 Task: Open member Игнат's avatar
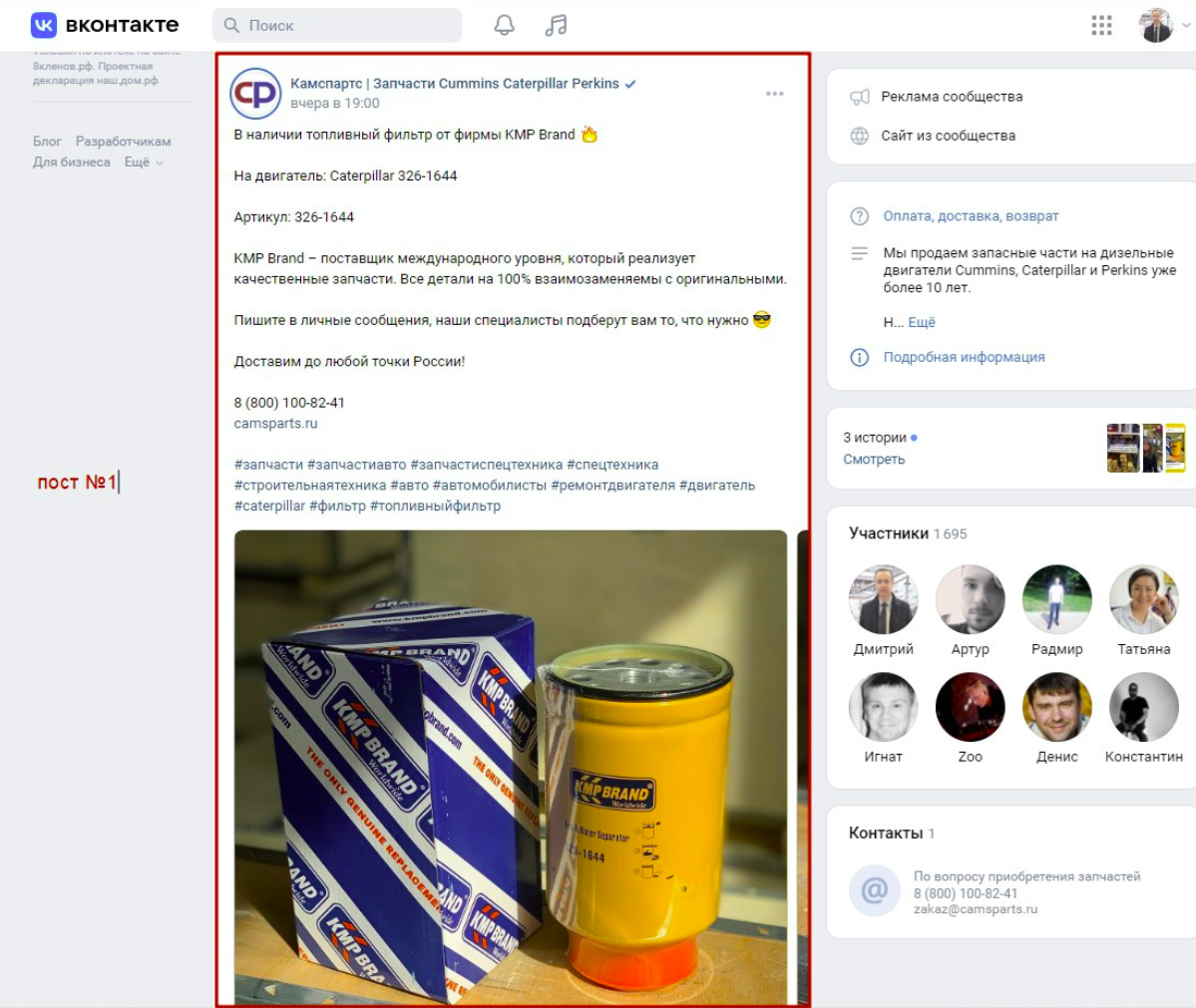coord(883,707)
